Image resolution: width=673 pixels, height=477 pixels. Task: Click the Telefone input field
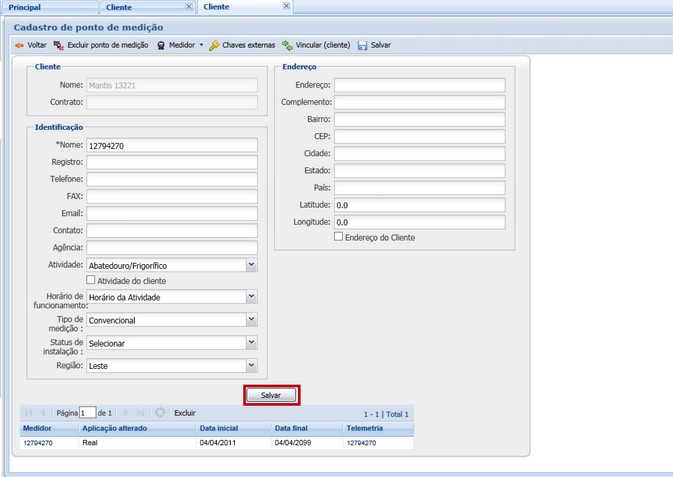(x=172, y=179)
